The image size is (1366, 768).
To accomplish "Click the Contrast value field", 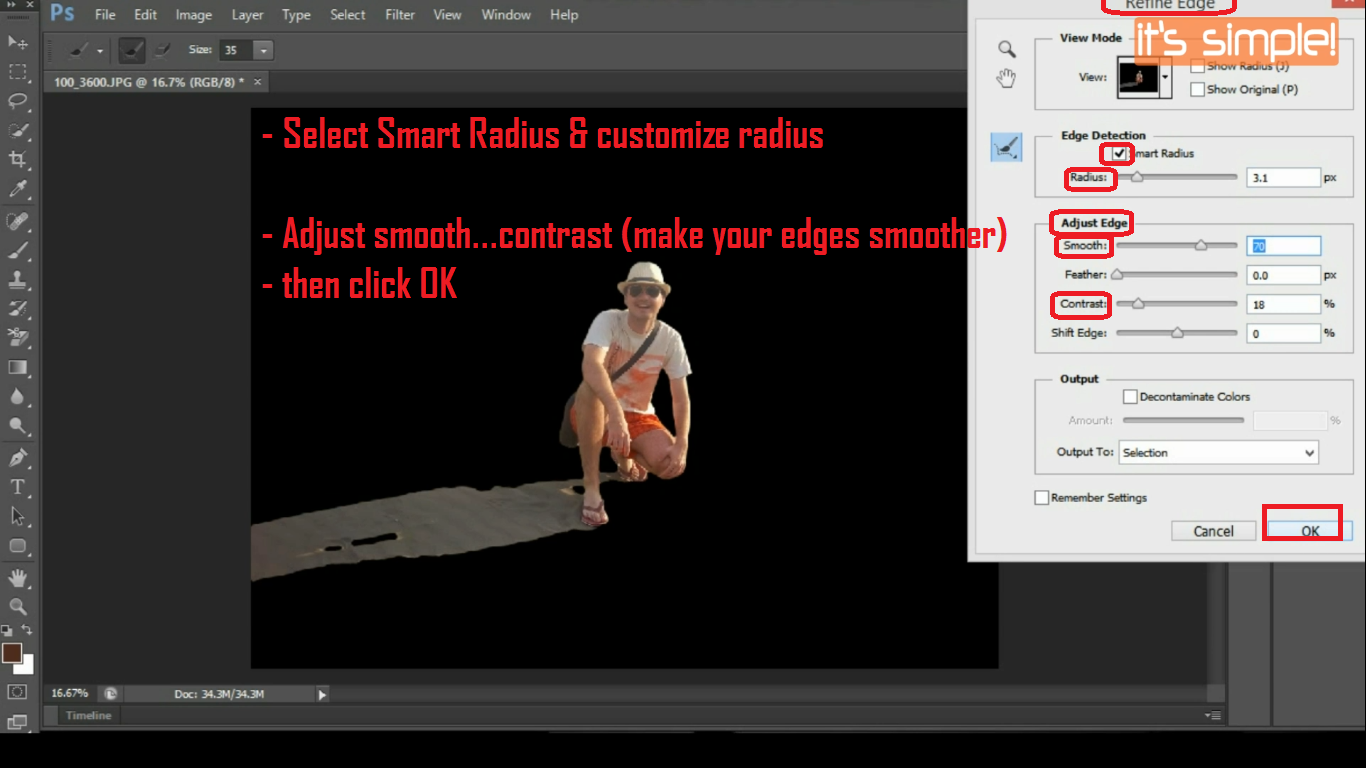I will point(1284,304).
